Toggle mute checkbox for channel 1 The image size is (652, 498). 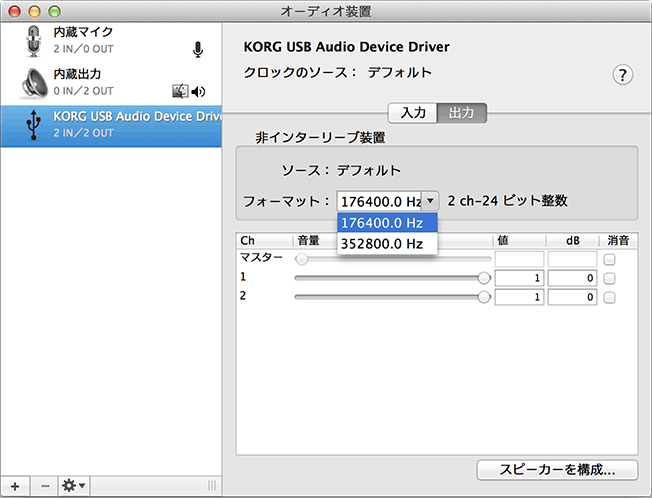pyautogui.click(x=610, y=278)
